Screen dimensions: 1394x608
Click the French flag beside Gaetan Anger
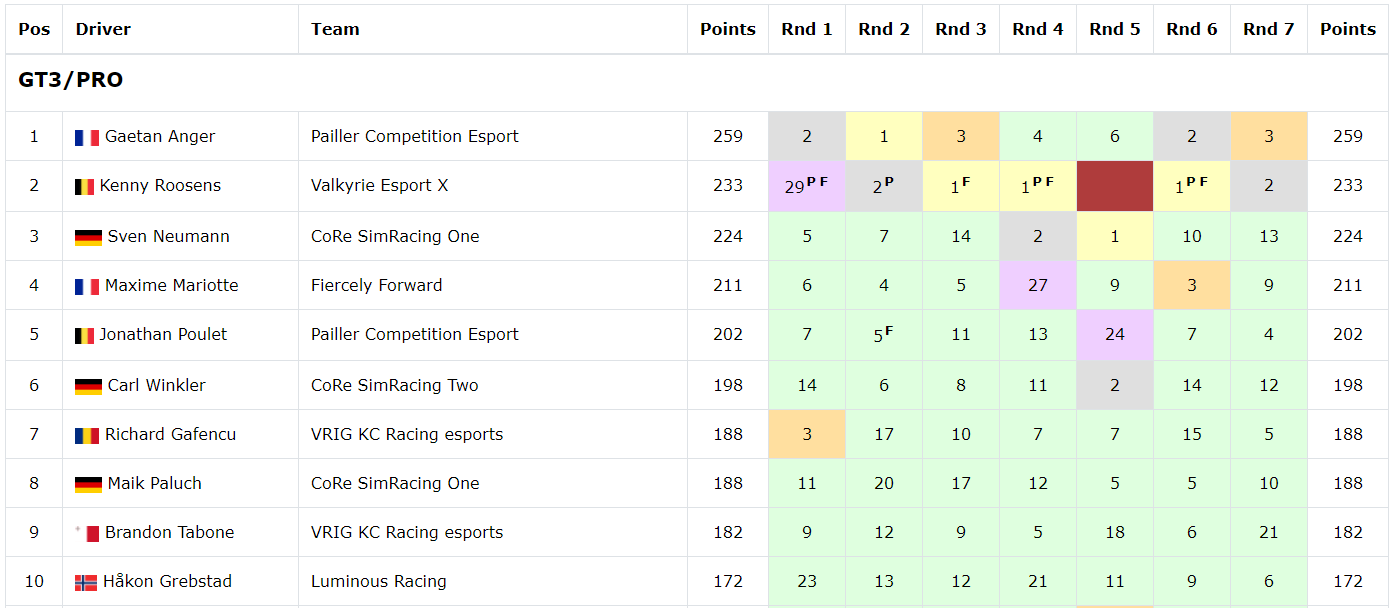coord(87,138)
